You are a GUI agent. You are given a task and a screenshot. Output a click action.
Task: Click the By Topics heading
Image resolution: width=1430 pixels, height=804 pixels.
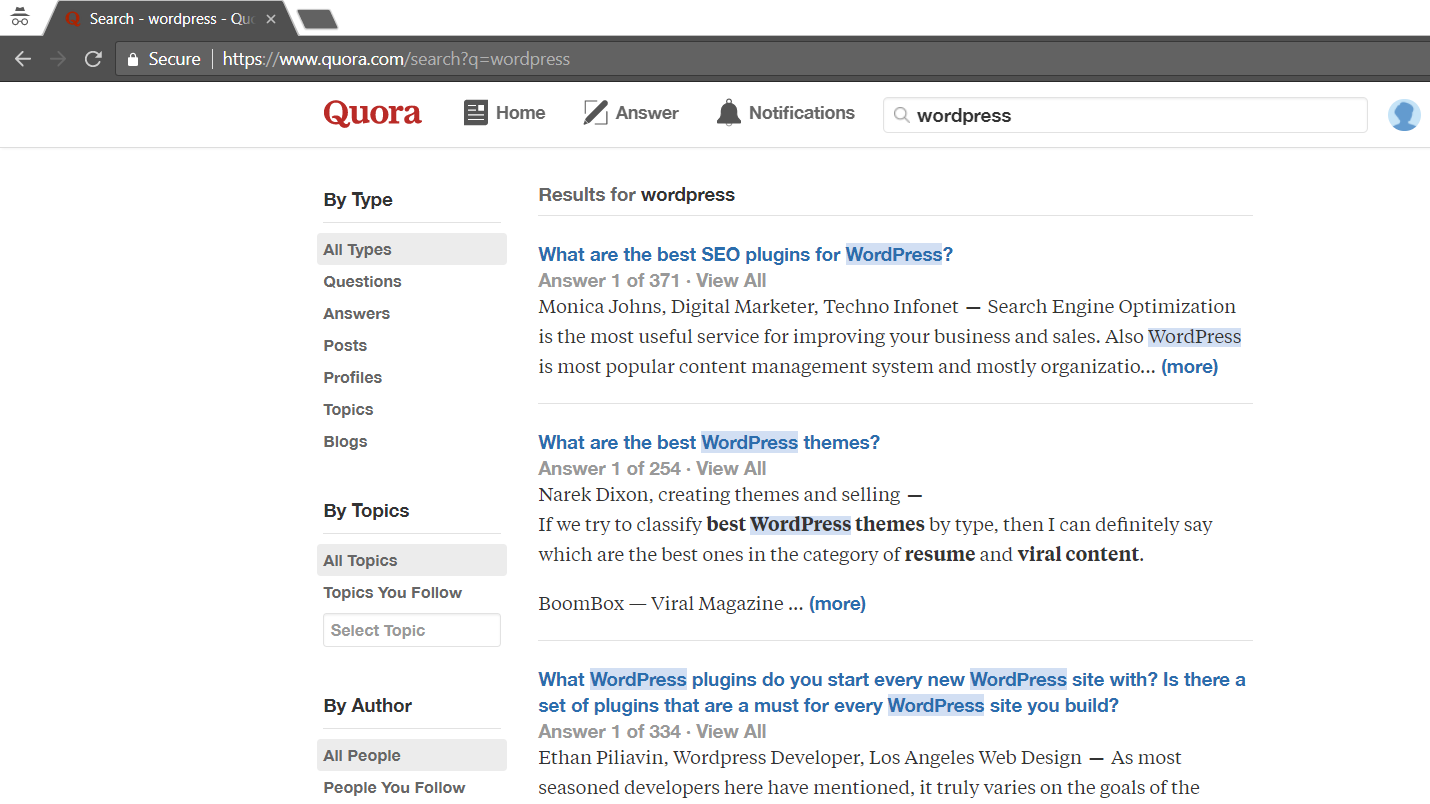pyautogui.click(x=366, y=510)
